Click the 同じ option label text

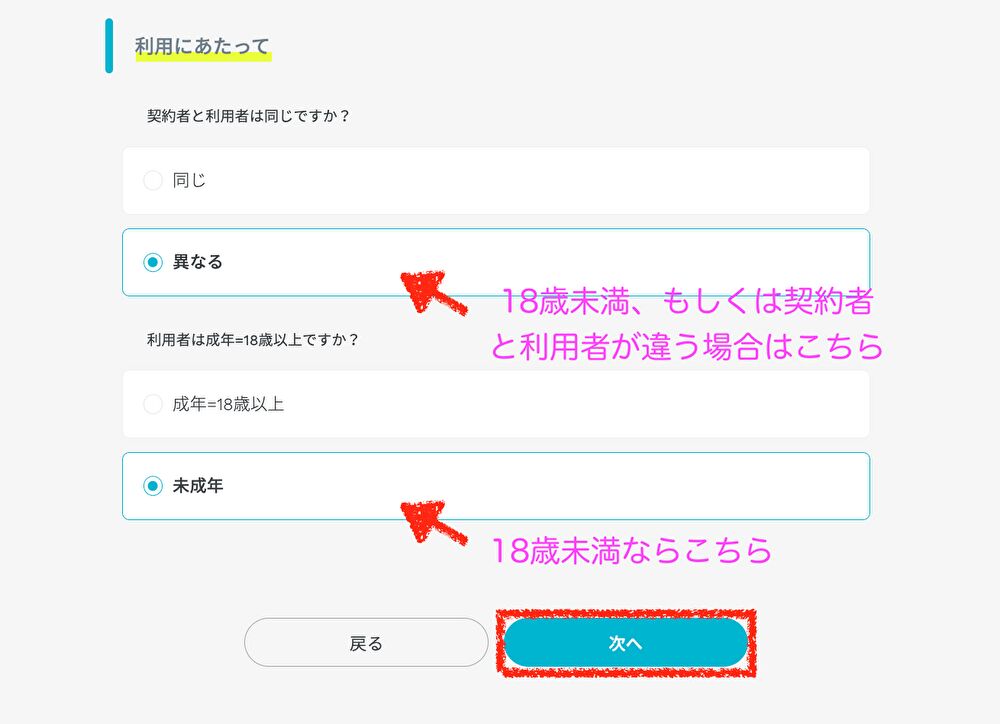(x=189, y=181)
